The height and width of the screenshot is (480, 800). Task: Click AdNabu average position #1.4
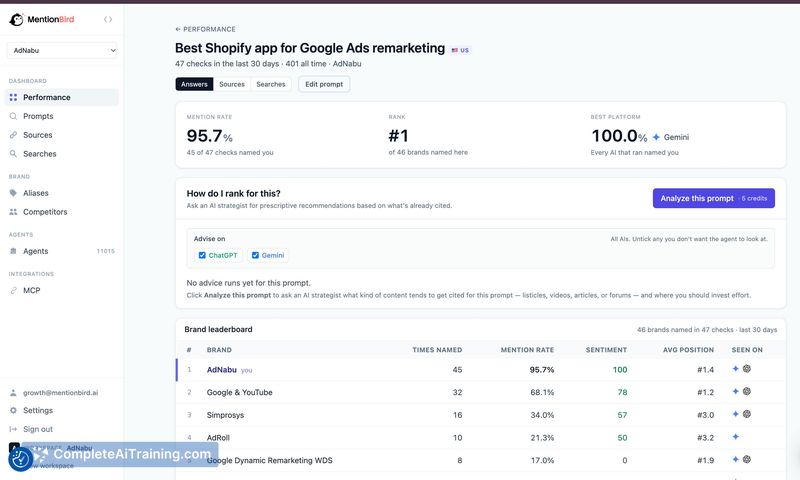click(x=706, y=370)
